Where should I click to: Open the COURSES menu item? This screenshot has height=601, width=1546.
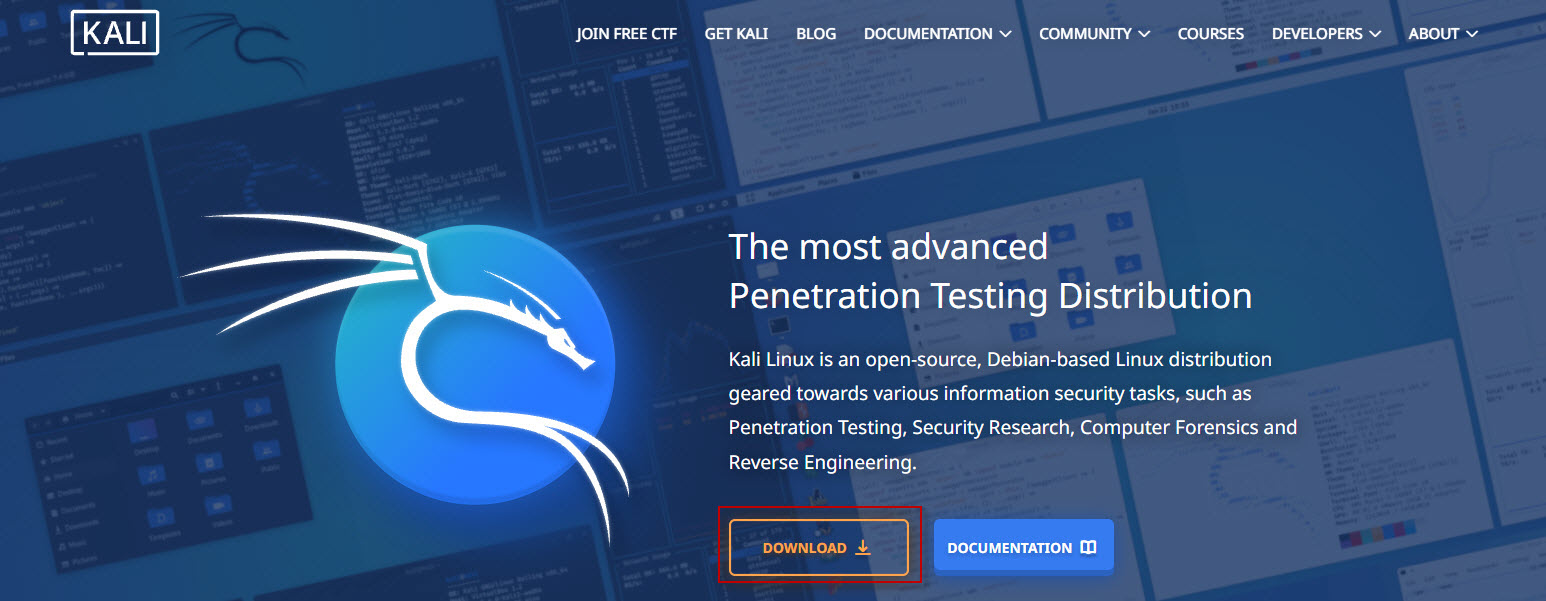[x=1211, y=33]
